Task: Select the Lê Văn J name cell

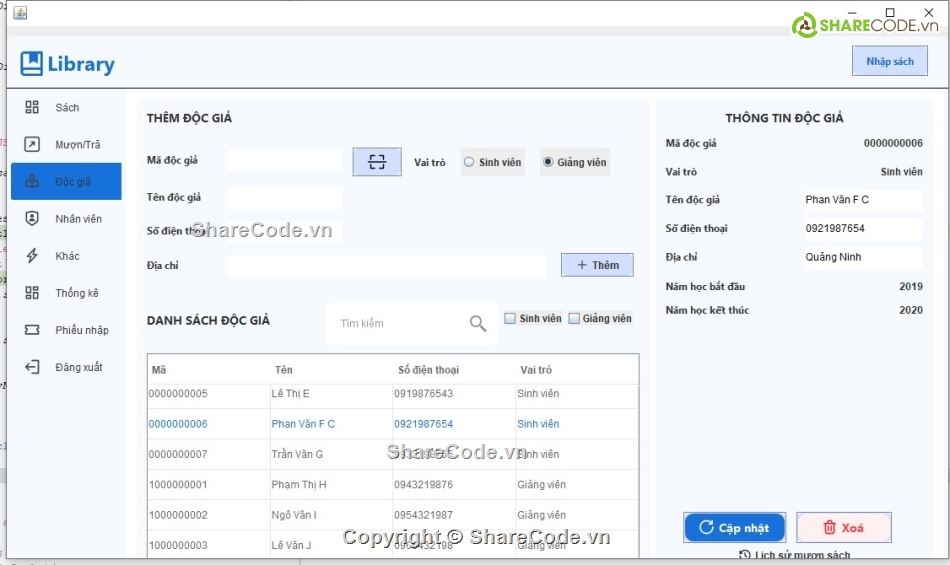Action: coord(331,544)
